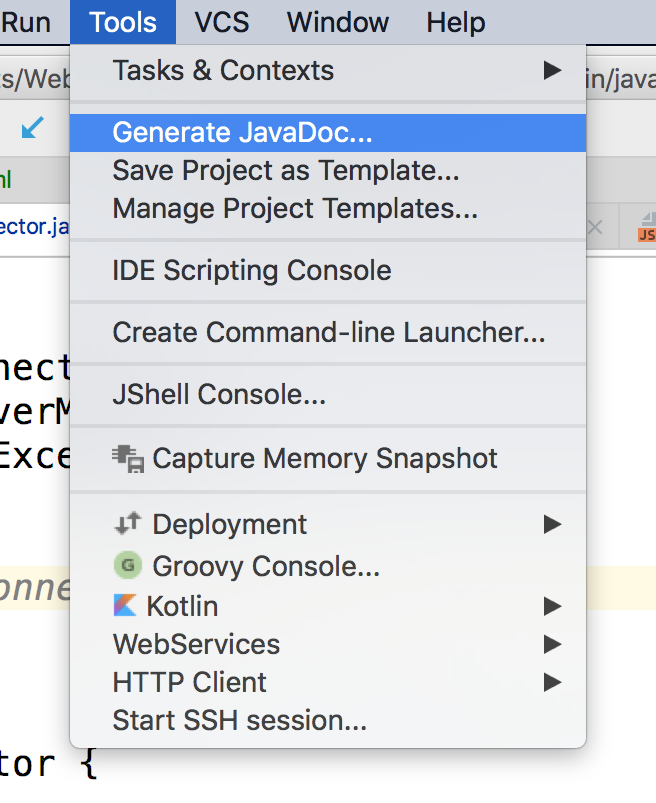Open the Window menu

pos(337,21)
